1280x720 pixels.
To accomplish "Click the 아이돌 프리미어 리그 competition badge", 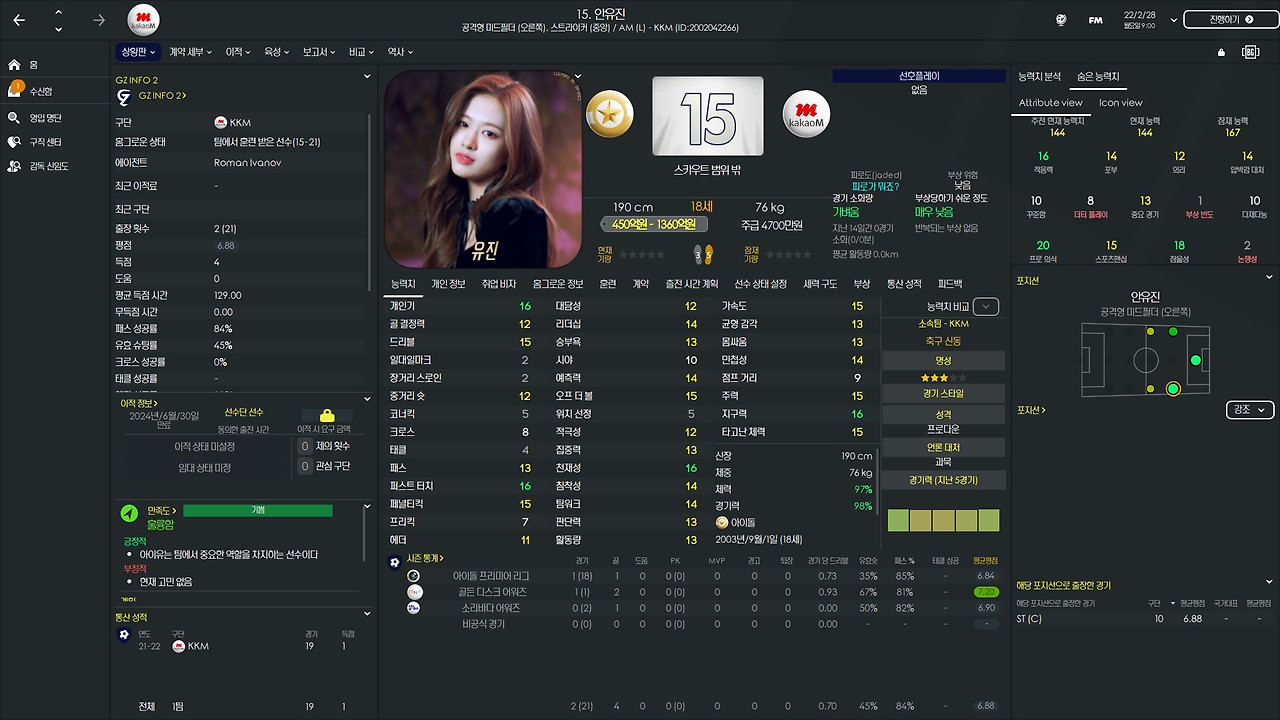I will [x=413, y=576].
